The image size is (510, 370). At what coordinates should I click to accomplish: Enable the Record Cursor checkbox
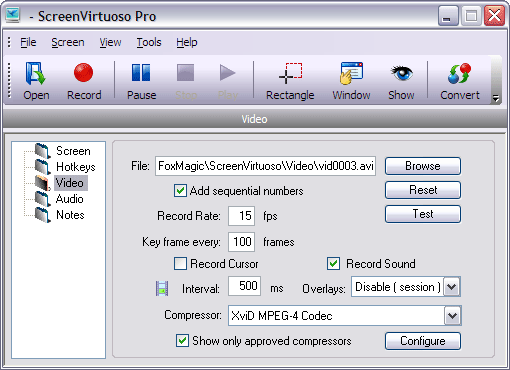click(x=180, y=264)
